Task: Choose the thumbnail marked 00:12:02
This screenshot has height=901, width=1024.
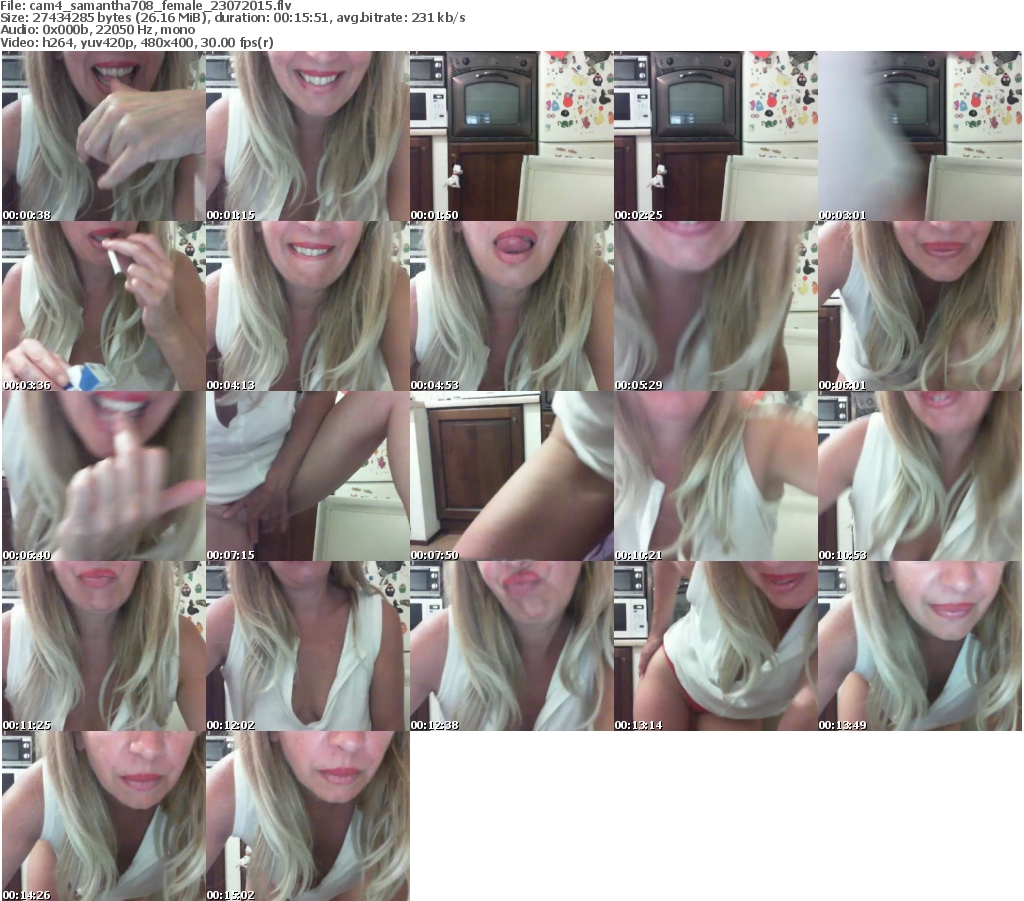Action: tap(306, 646)
